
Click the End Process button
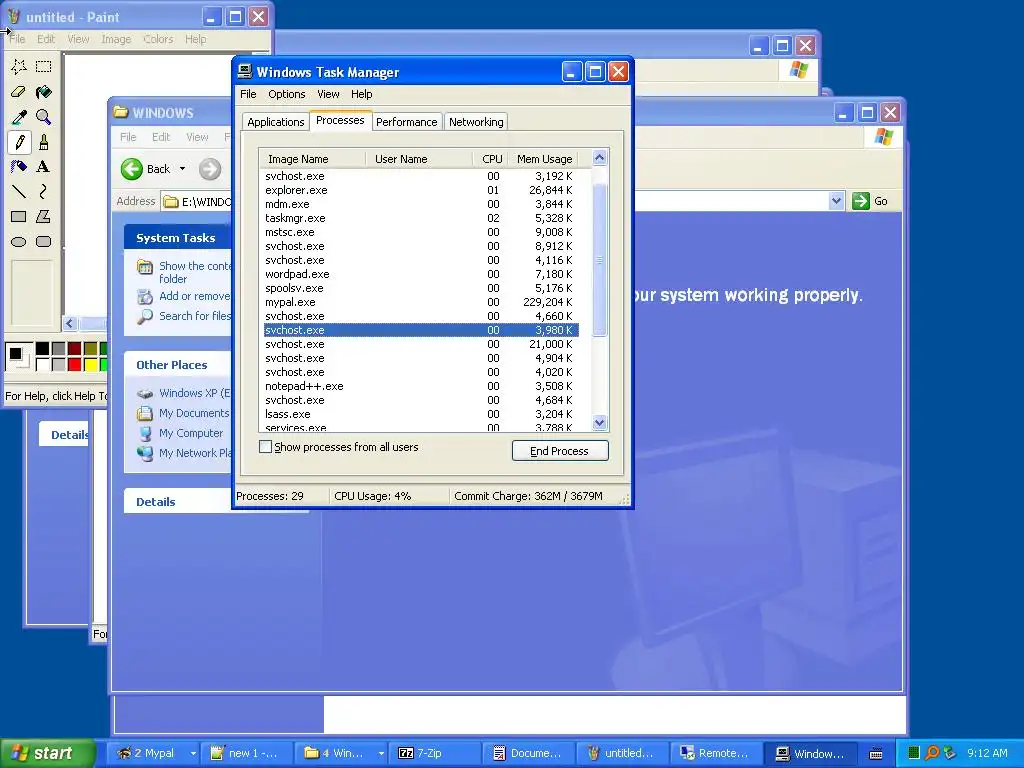click(x=560, y=451)
